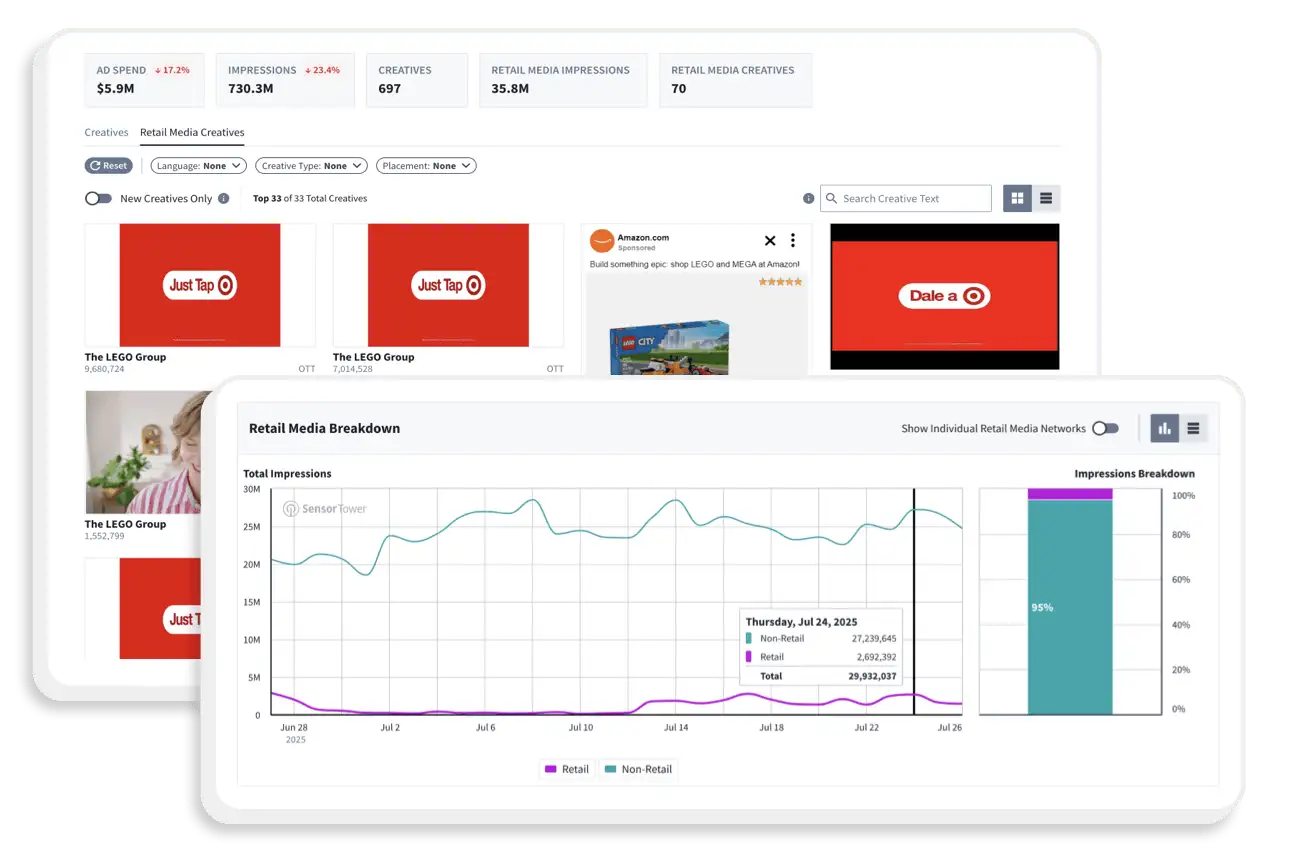Click inside the Search Creative Text field
Viewport: 1289px width, 861px height.
click(906, 198)
